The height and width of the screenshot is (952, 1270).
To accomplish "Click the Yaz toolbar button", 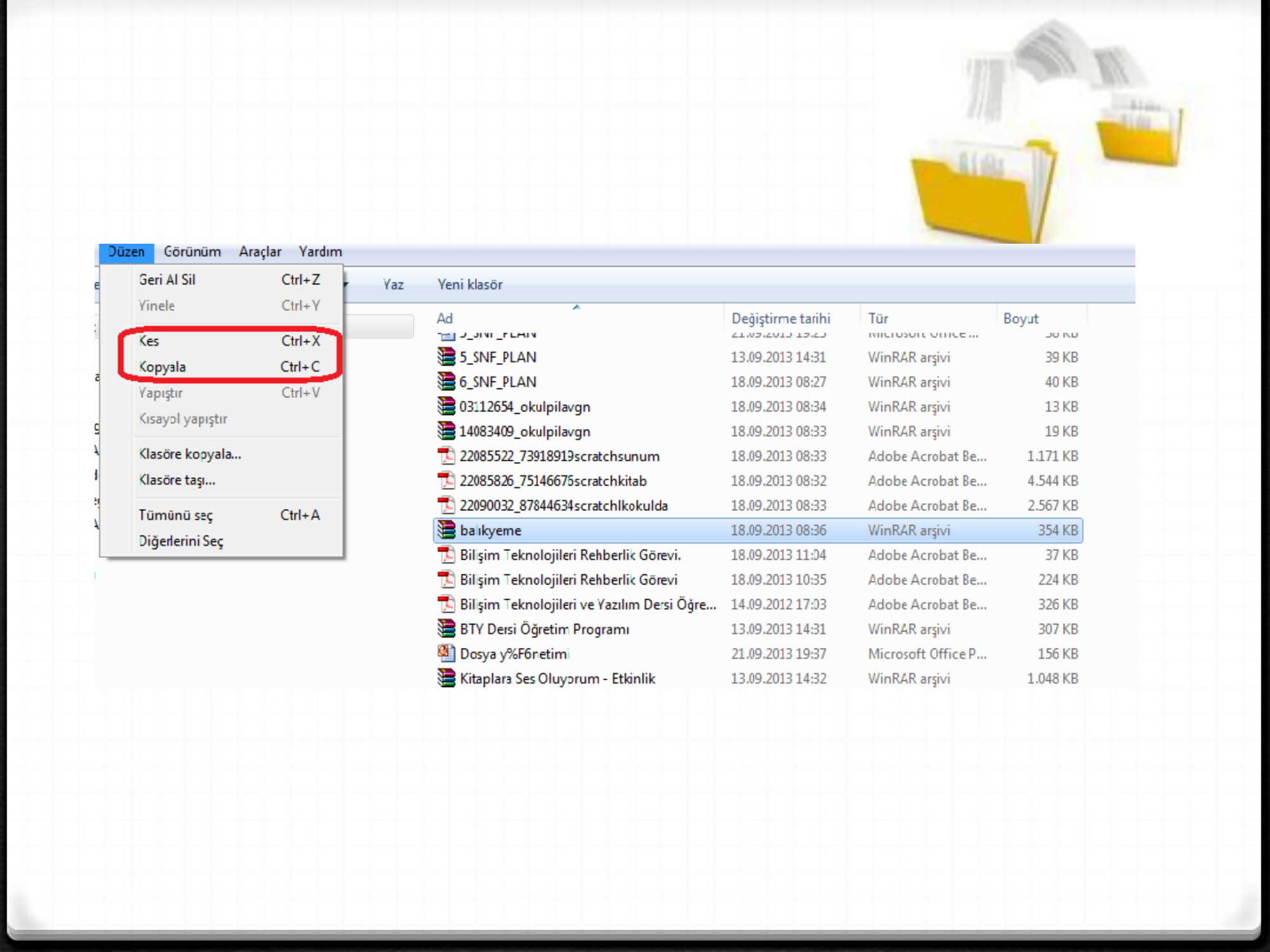I will [393, 285].
